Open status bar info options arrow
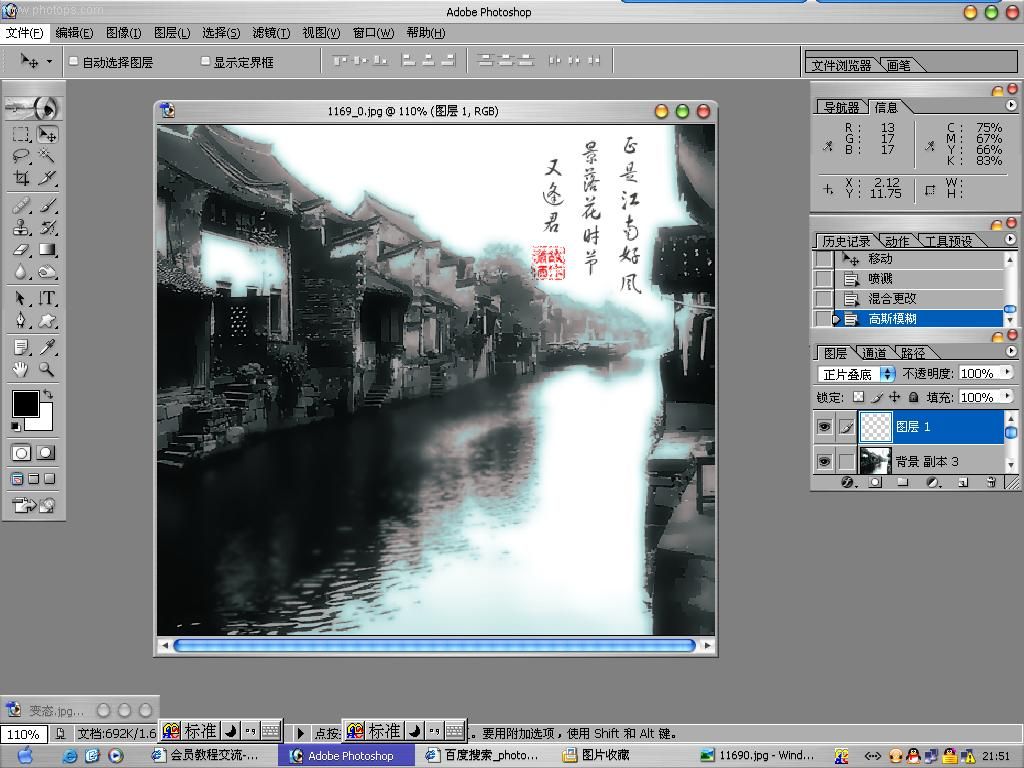Image resolution: width=1024 pixels, height=768 pixels. tap(300, 733)
